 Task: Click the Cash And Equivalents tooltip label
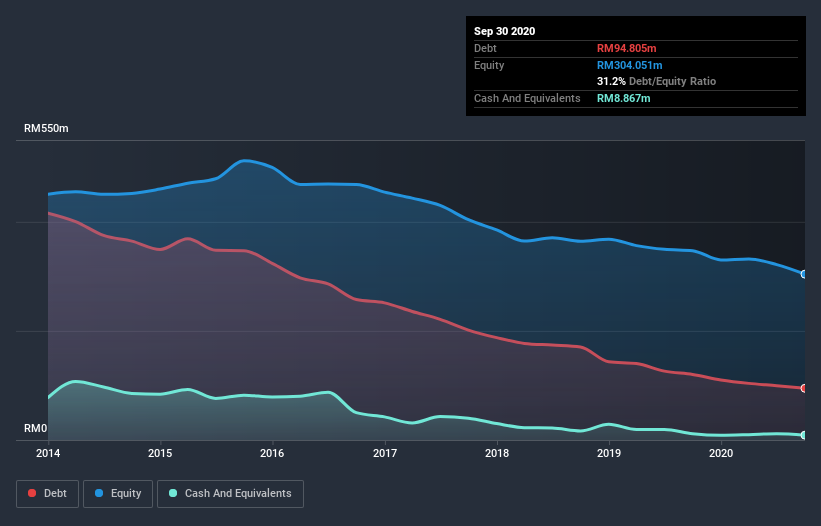[527, 98]
